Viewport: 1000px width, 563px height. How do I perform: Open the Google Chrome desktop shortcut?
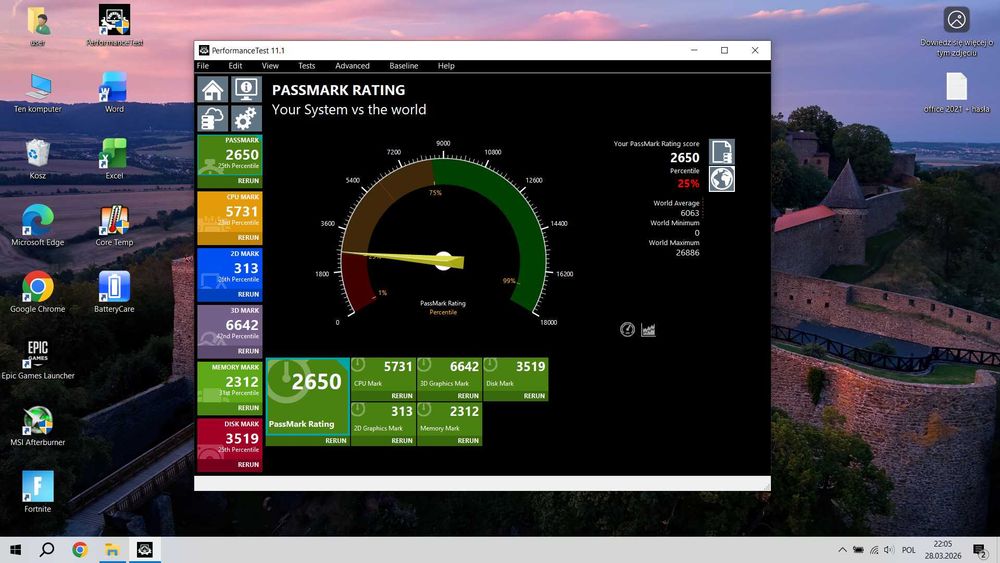pos(38,291)
